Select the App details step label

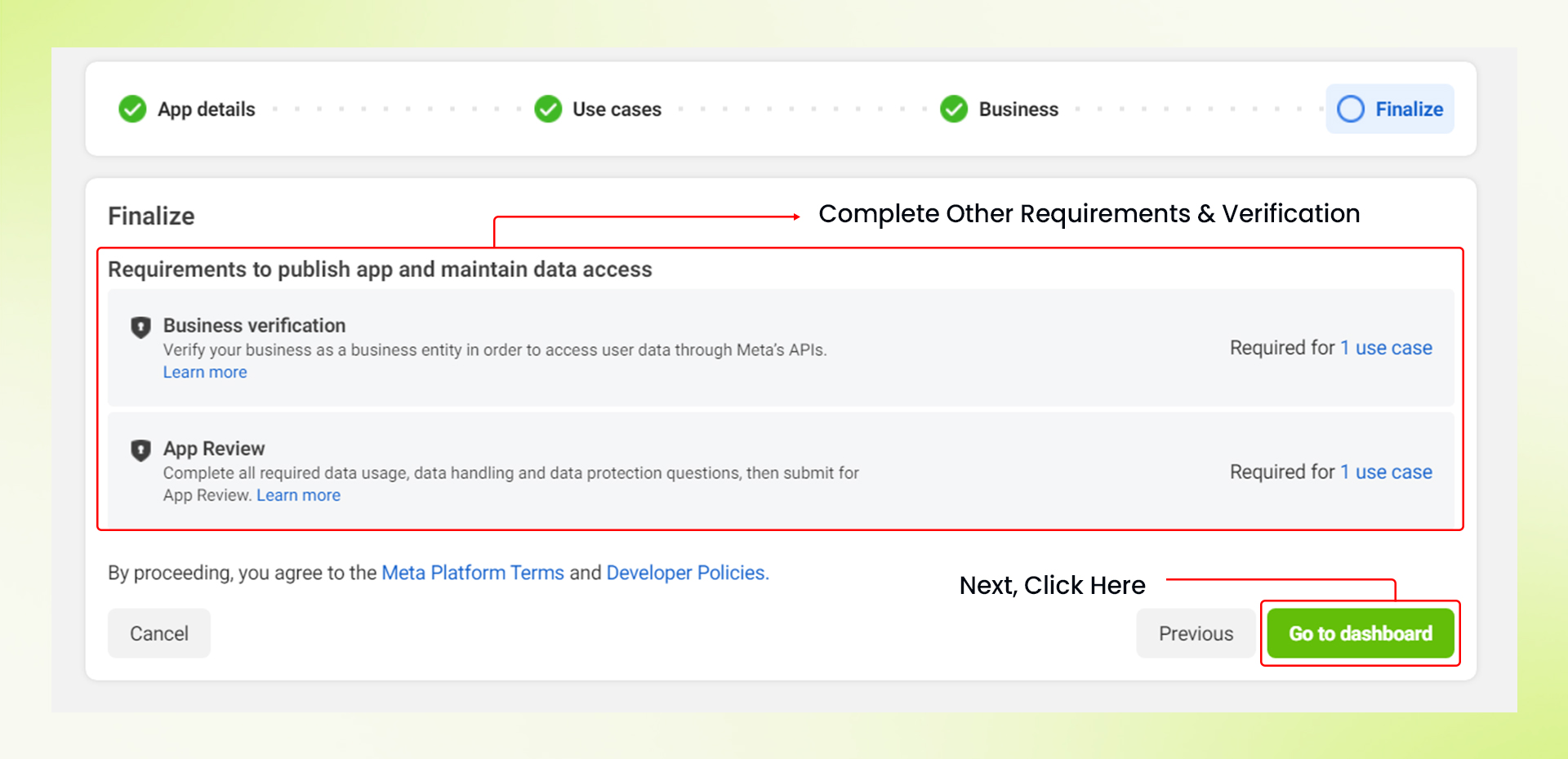[x=206, y=109]
